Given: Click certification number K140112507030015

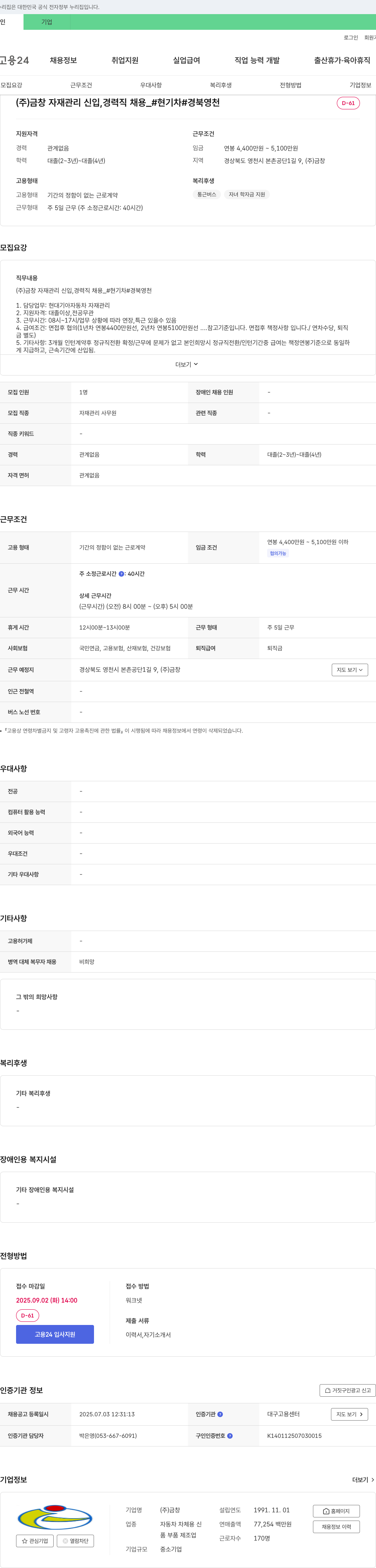Looking at the screenshot, I should (x=295, y=1435).
